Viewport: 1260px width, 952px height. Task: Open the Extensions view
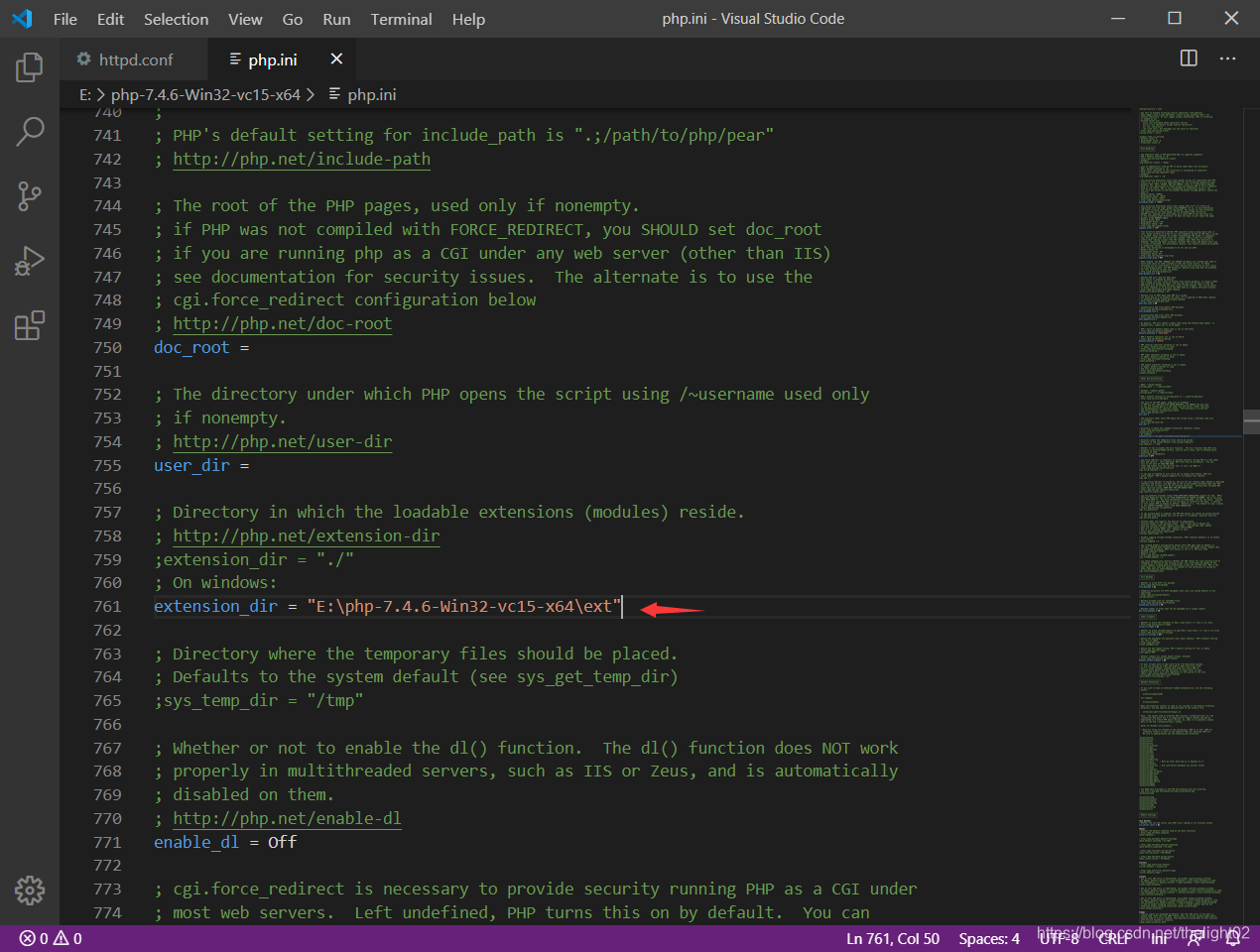point(30,325)
